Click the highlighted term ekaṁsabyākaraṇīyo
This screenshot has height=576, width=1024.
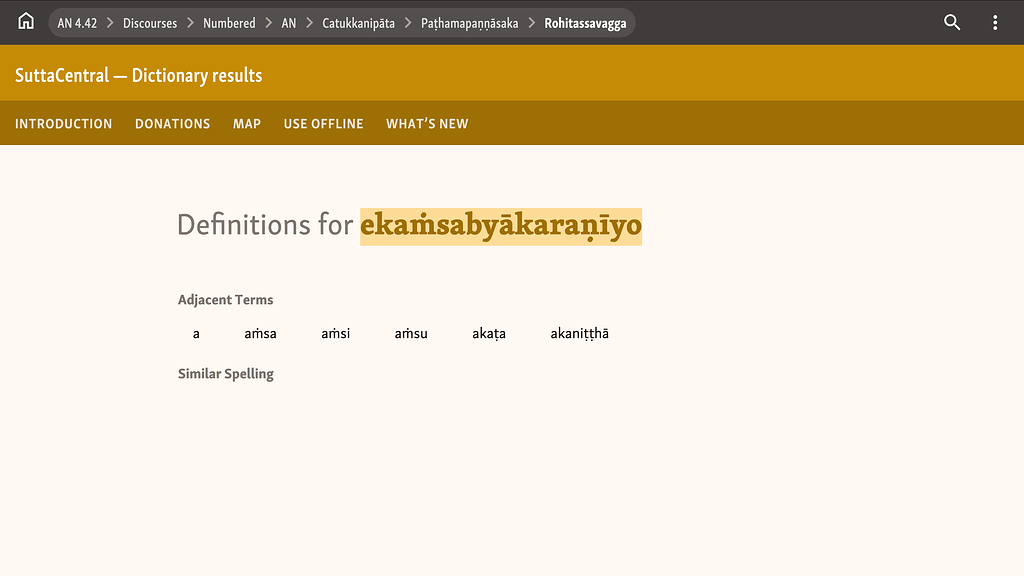point(499,227)
